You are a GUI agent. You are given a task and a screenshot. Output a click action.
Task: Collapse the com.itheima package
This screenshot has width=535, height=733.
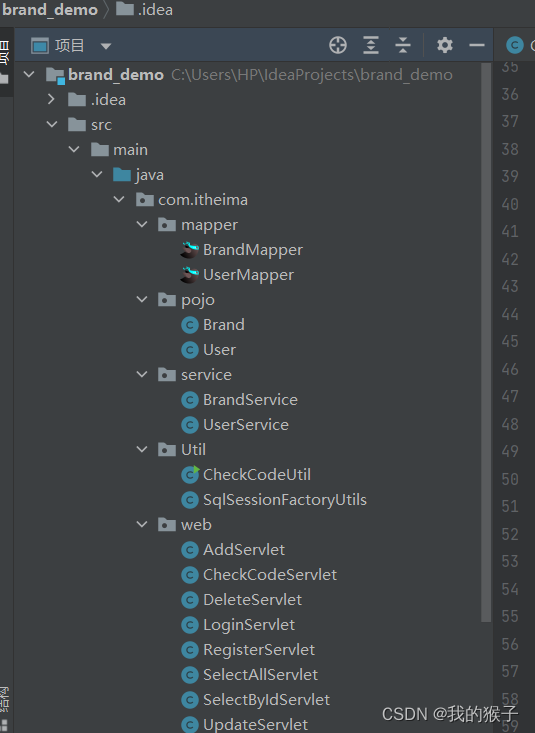[119, 199]
